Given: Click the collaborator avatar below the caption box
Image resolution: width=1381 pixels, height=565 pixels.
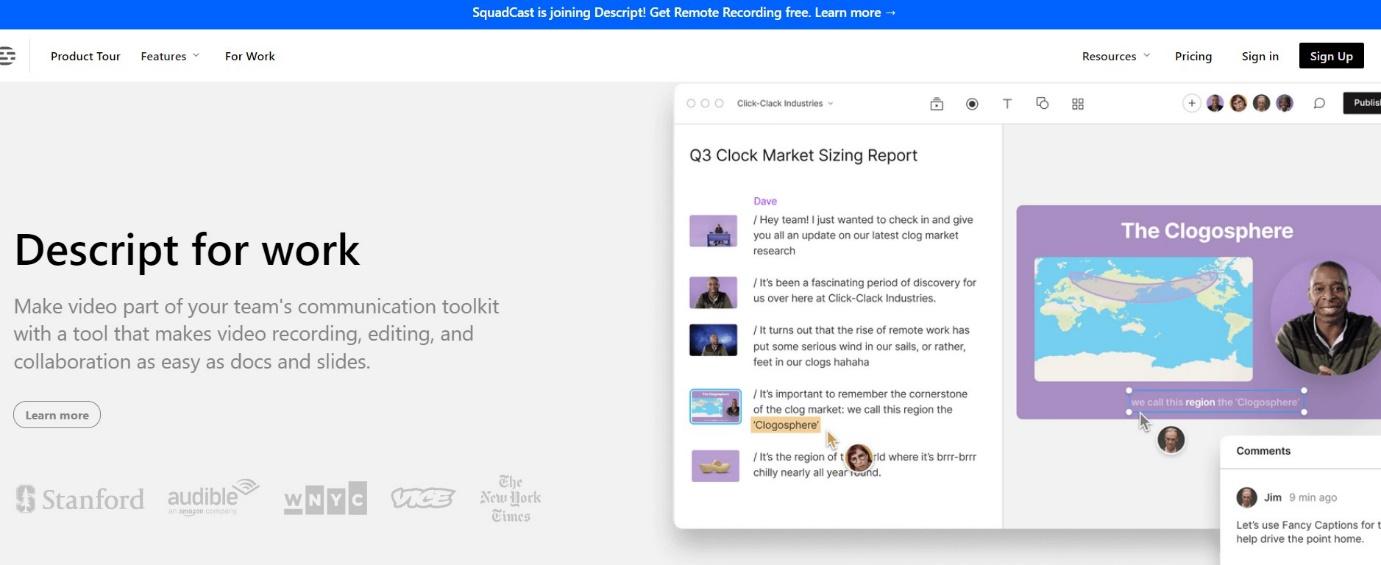Looking at the screenshot, I should coord(1171,439).
